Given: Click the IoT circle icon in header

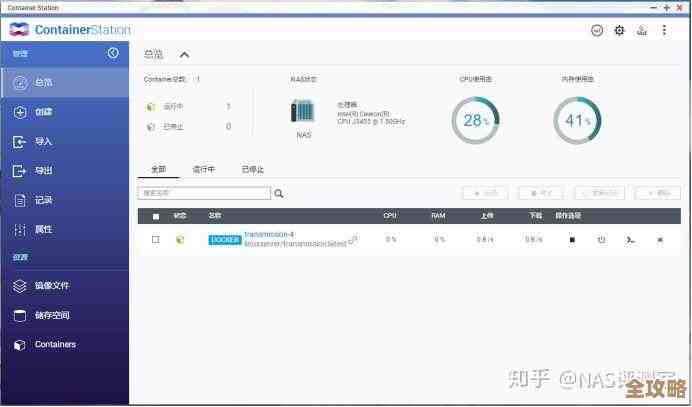Looking at the screenshot, I should pos(597,30).
